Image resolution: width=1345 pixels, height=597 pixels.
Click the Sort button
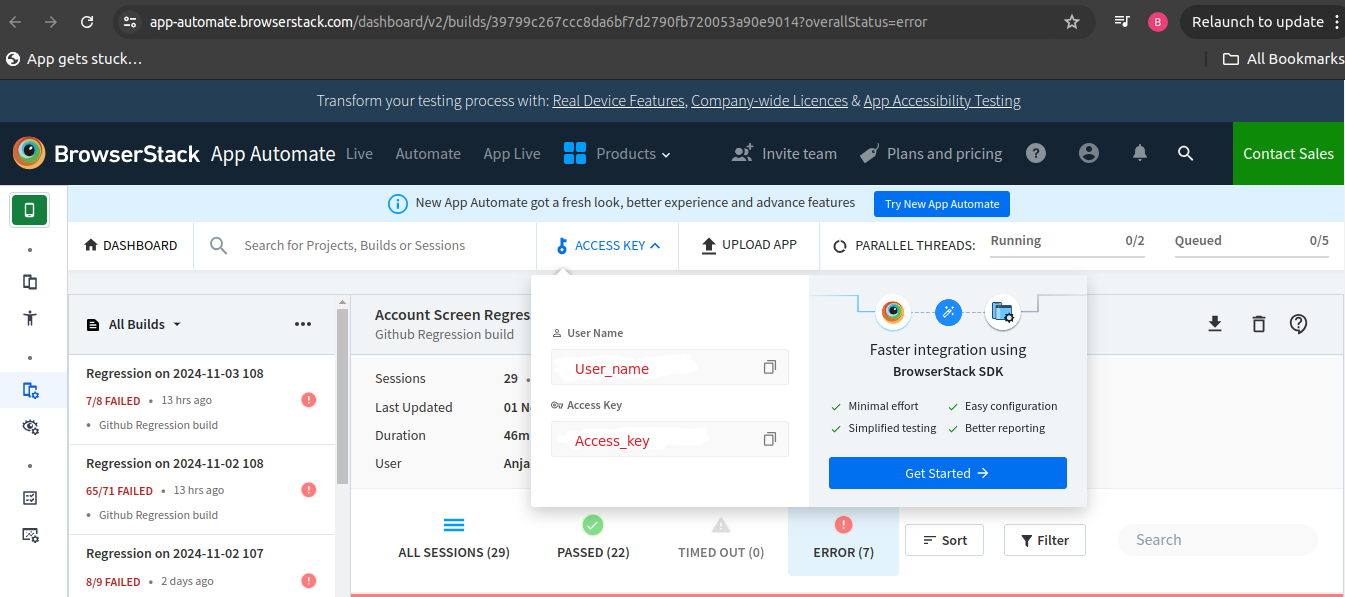(944, 540)
